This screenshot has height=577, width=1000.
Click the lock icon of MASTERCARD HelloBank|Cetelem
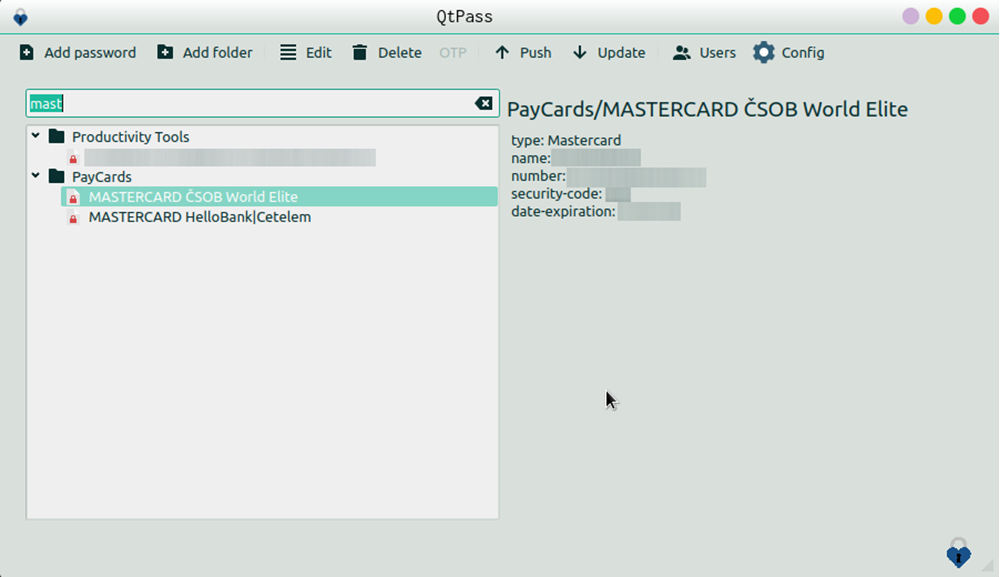pos(73,217)
